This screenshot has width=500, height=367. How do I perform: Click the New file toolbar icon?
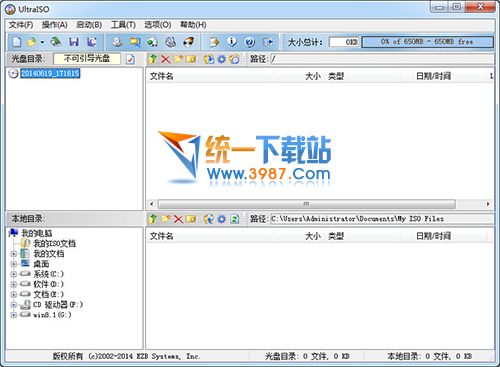[x=17, y=42]
